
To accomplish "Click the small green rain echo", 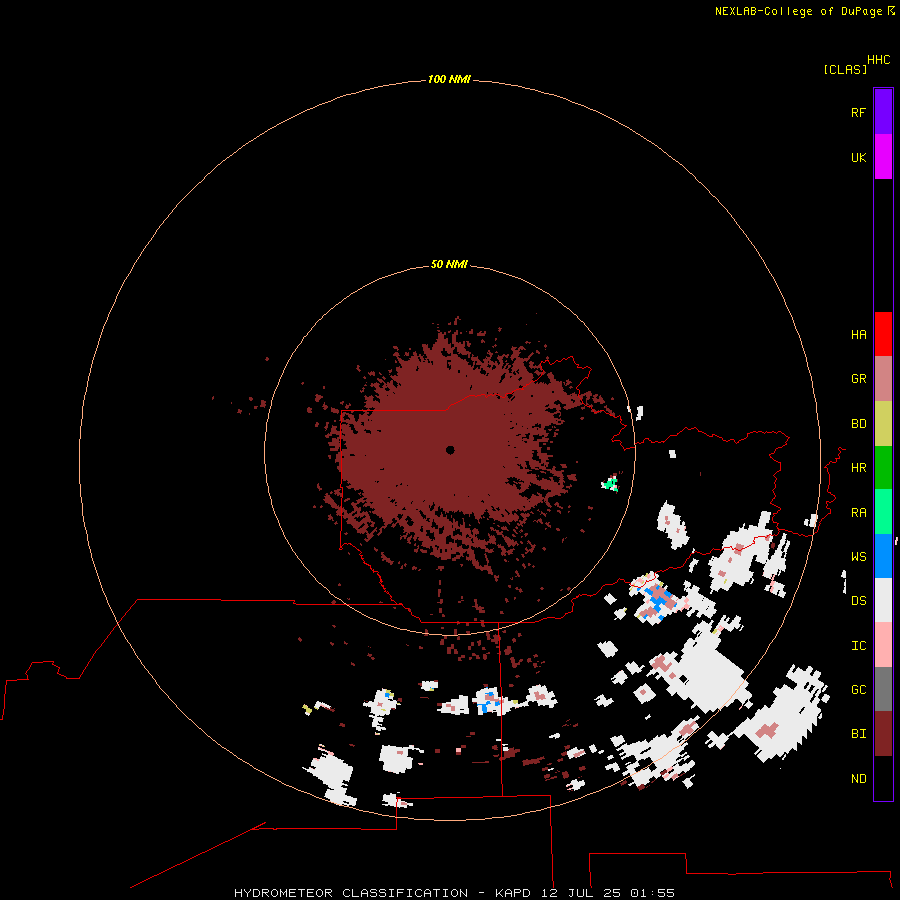I will 610,483.
